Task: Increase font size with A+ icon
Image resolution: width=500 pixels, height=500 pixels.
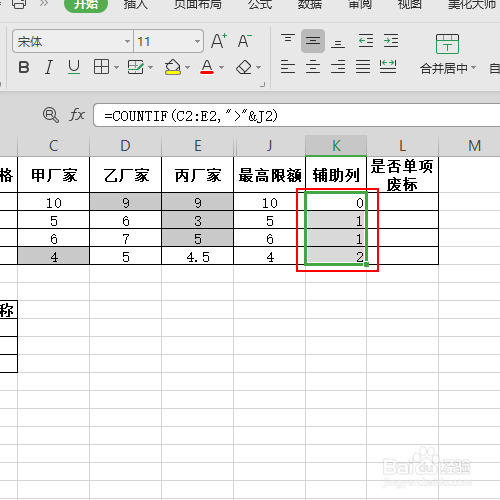Action: [219, 41]
